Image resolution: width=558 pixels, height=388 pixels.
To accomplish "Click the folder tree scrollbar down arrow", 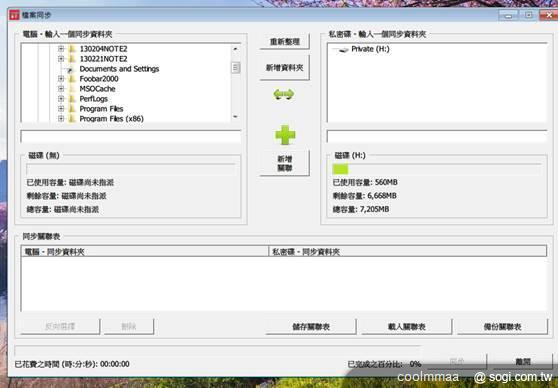I will (x=236, y=117).
